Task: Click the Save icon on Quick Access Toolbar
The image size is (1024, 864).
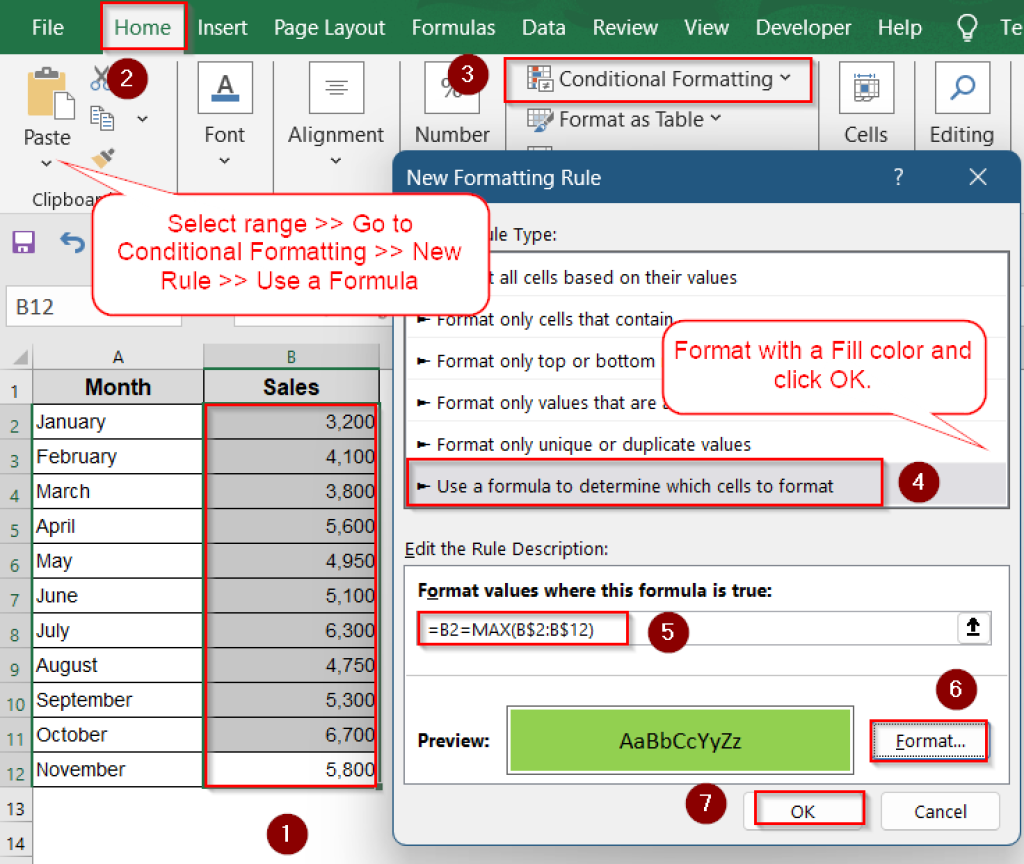Action: tap(22, 243)
